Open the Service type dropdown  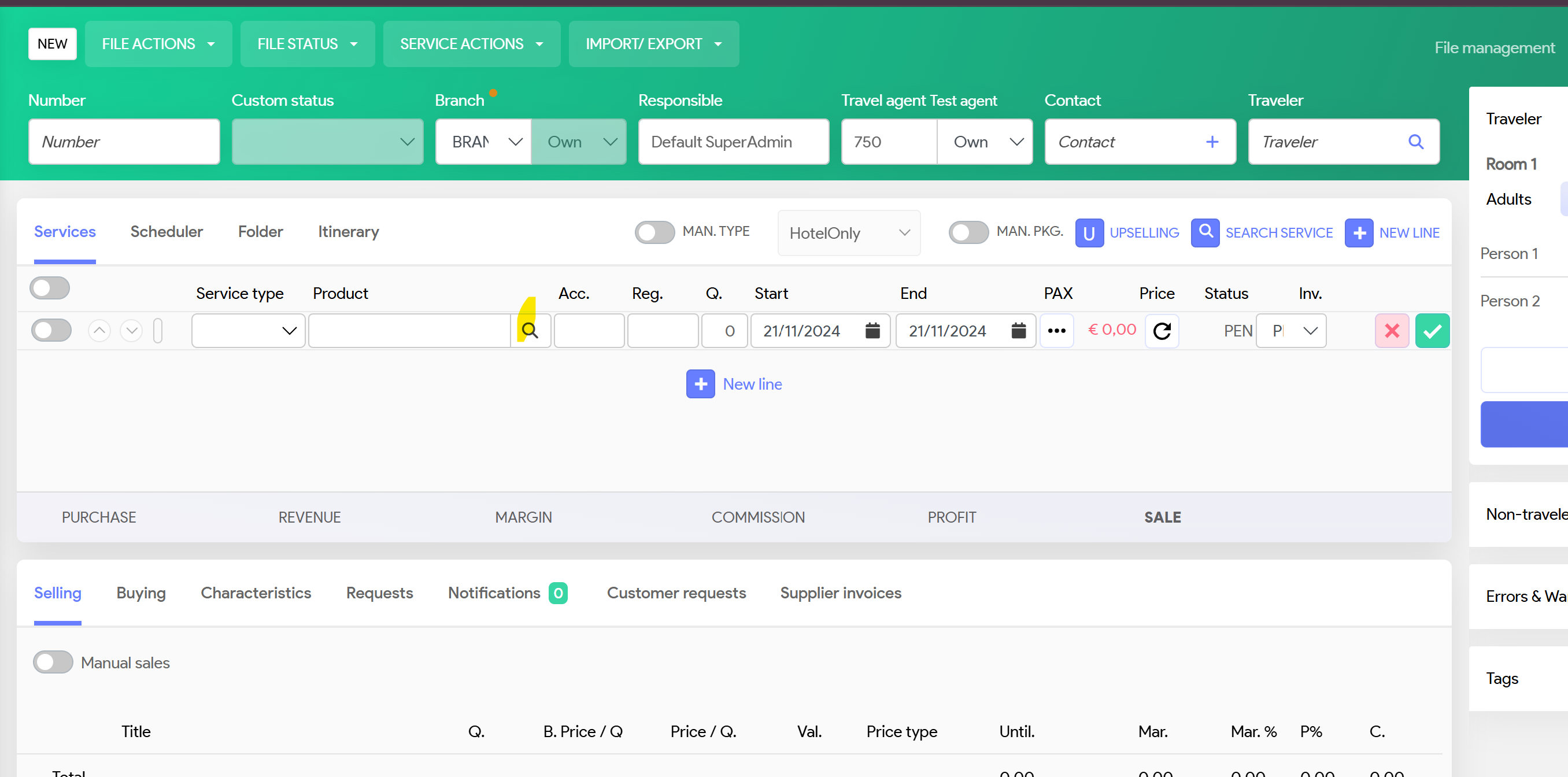247,330
